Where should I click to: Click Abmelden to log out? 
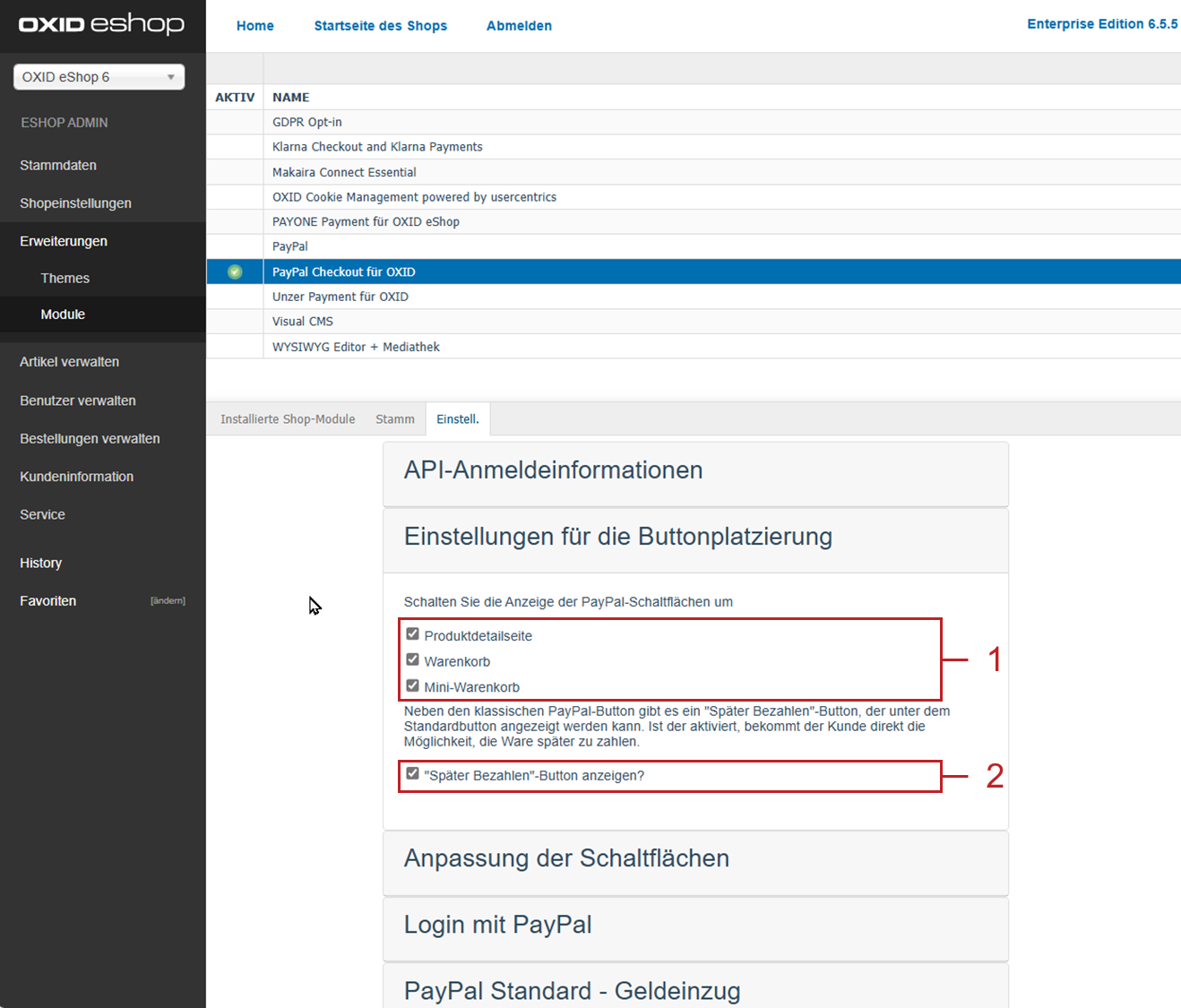pyautogui.click(x=519, y=25)
